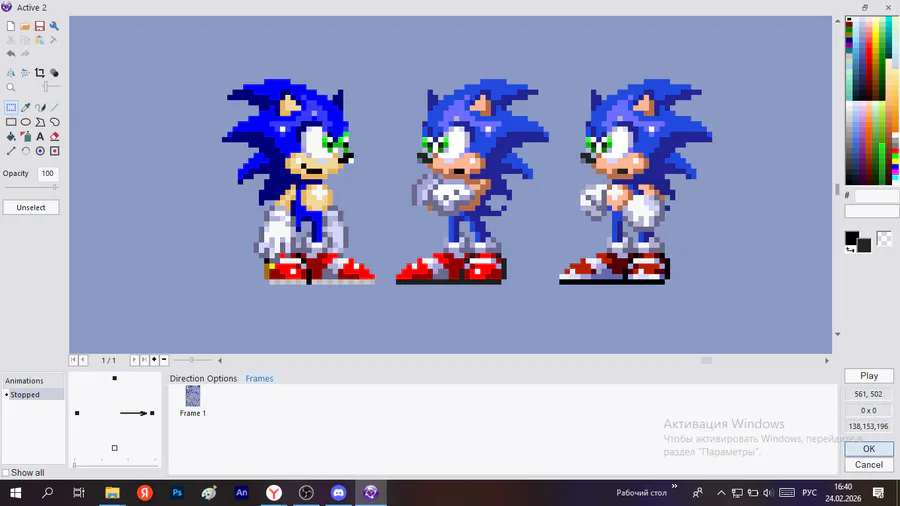Click the Opacity value field
This screenshot has height=506, width=900.
coord(48,173)
